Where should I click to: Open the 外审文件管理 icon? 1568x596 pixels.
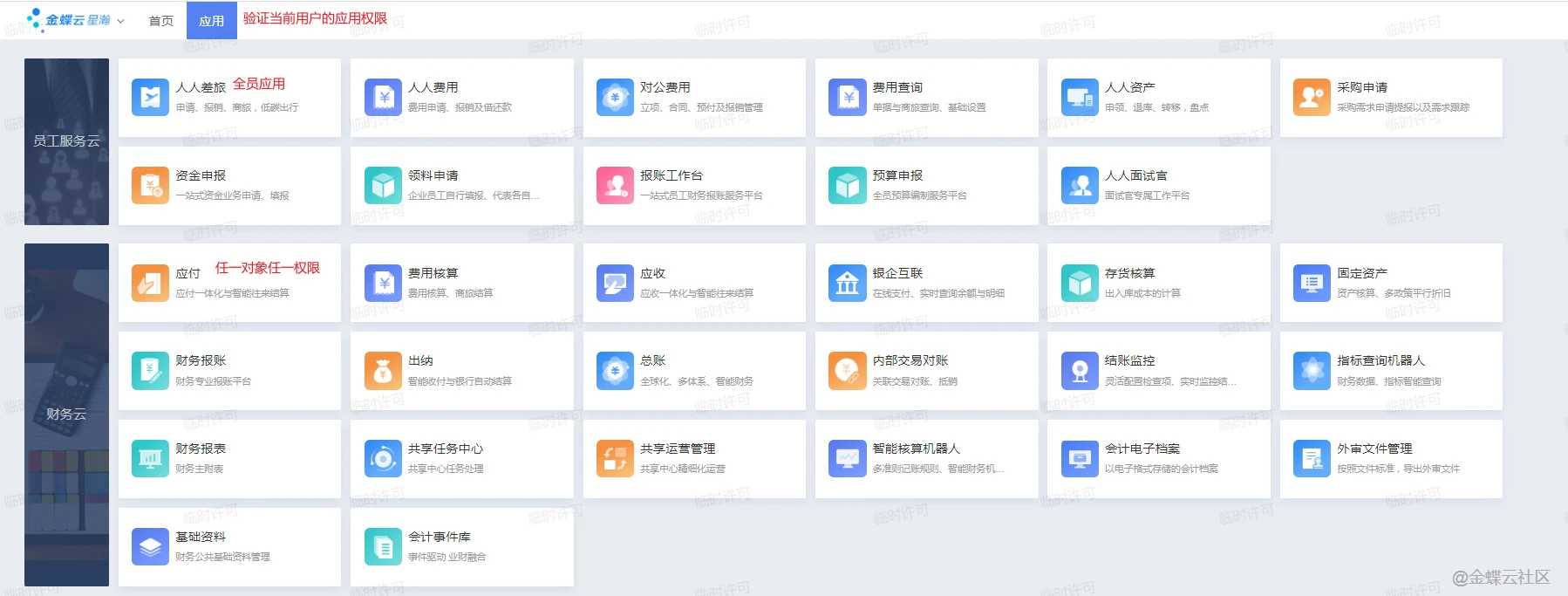click(x=1312, y=459)
